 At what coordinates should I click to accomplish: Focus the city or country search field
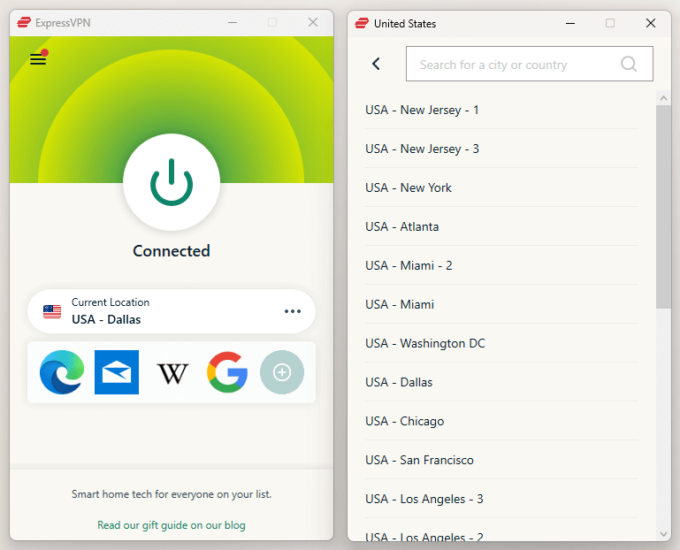530,64
